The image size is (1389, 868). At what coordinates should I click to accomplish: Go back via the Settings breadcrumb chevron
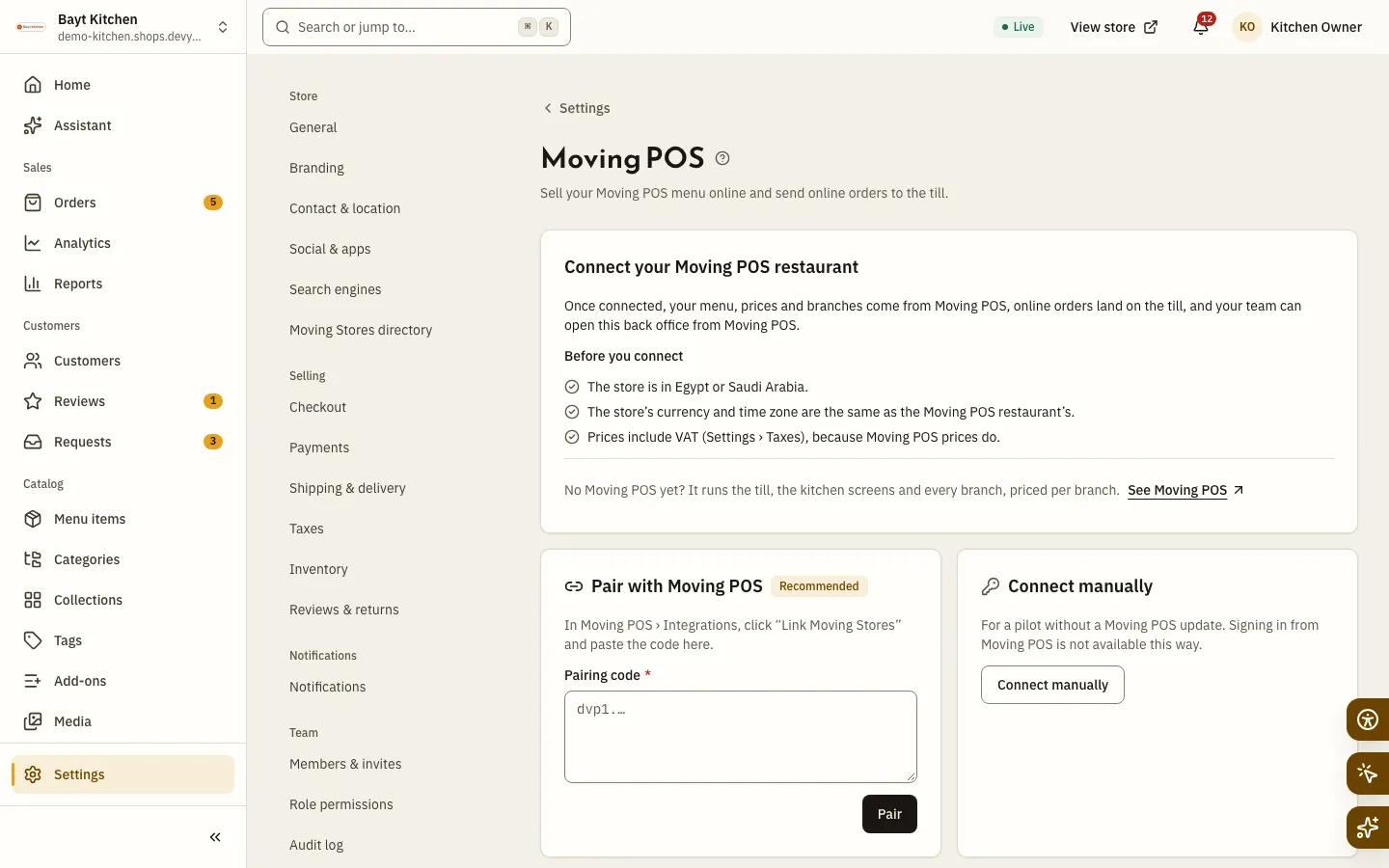[x=548, y=108]
